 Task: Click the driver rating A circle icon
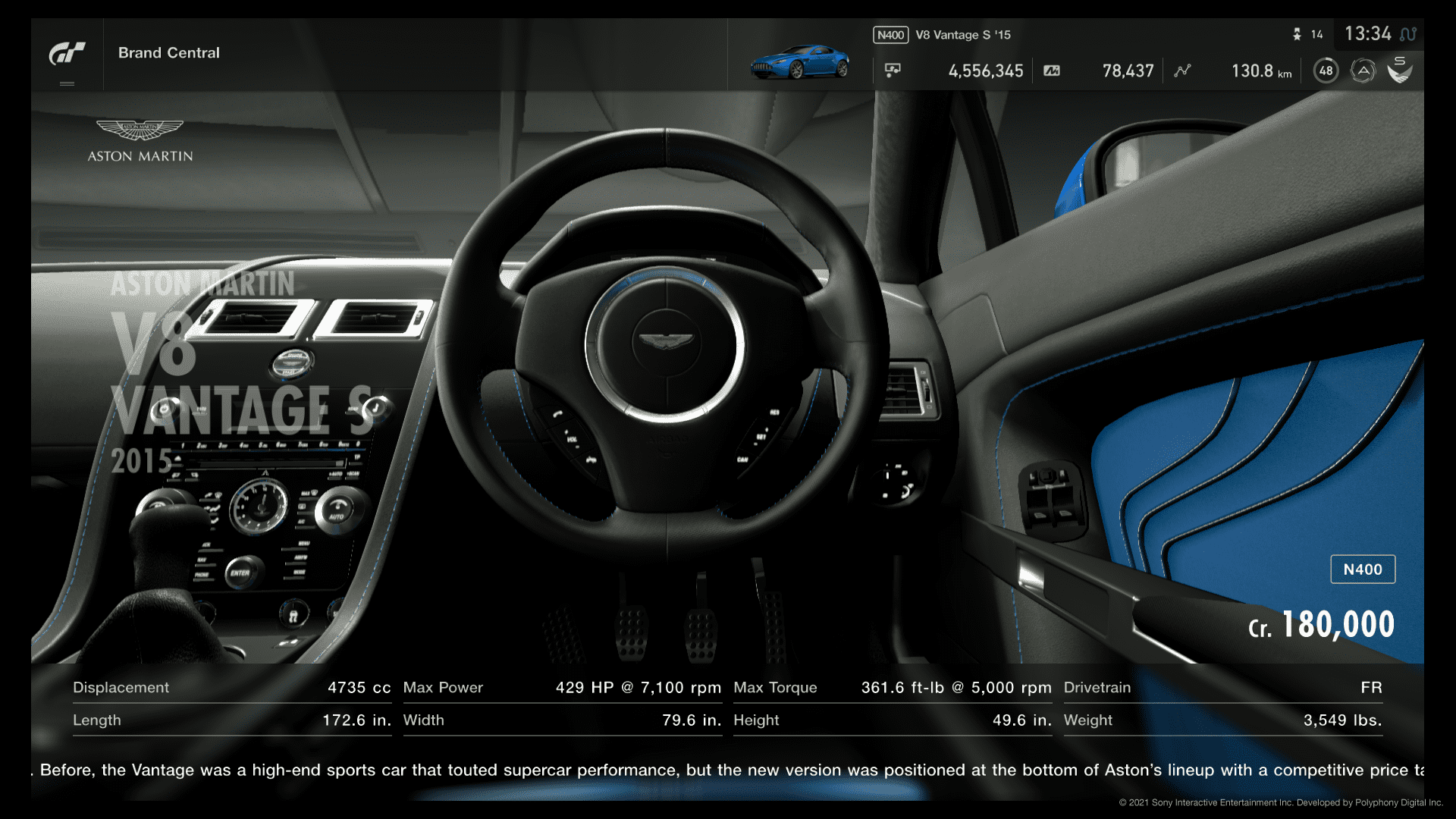click(x=1363, y=71)
